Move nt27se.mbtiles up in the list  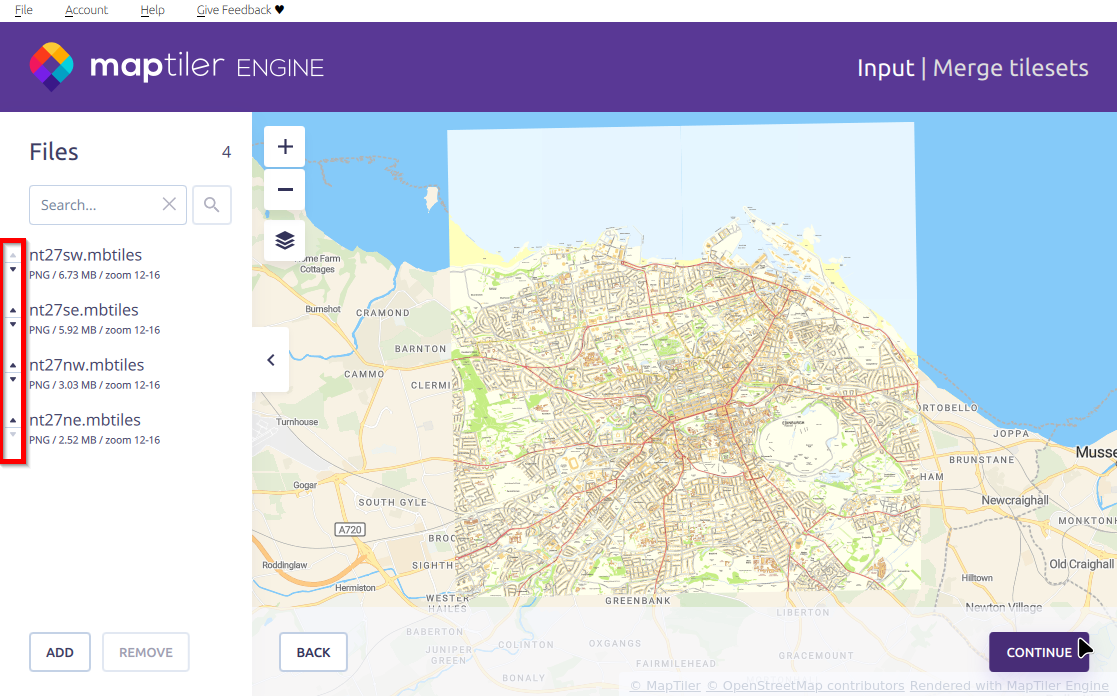pos(13,310)
